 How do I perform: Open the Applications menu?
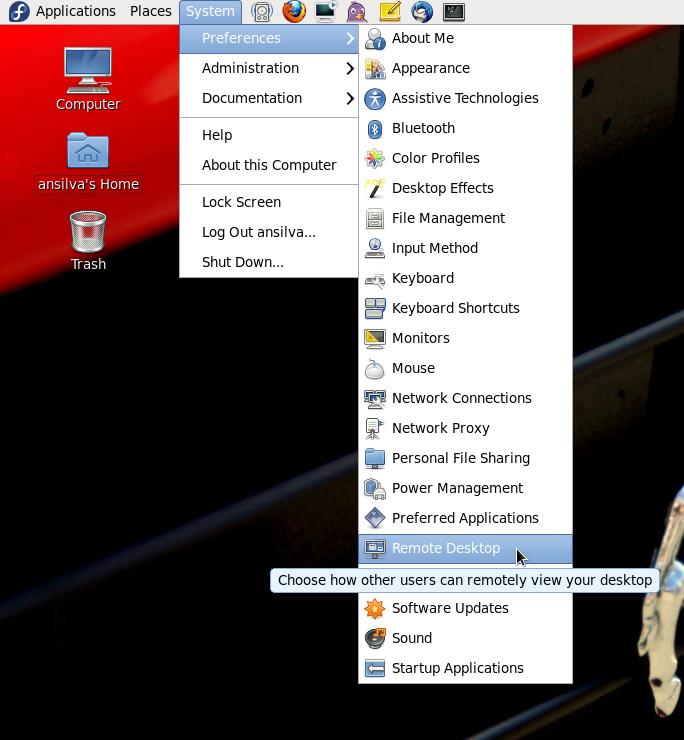click(x=75, y=11)
